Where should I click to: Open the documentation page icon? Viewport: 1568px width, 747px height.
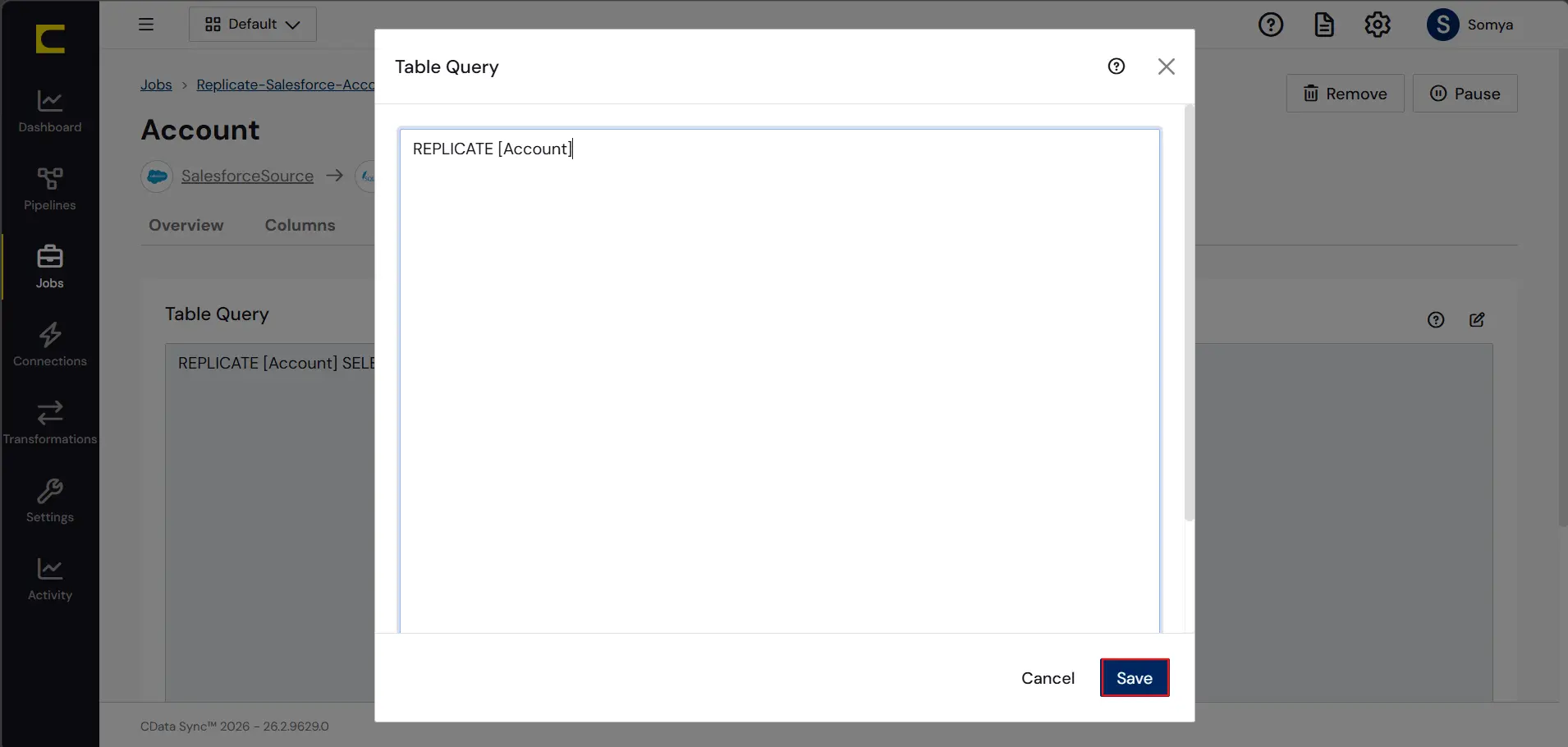(1324, 25)
